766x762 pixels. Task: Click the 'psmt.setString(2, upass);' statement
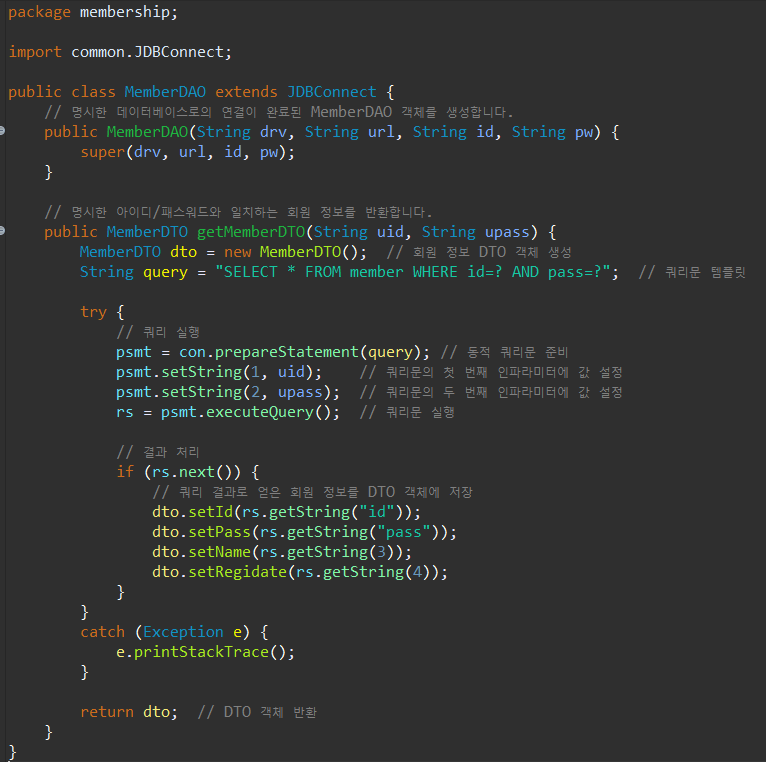(228, 392)
